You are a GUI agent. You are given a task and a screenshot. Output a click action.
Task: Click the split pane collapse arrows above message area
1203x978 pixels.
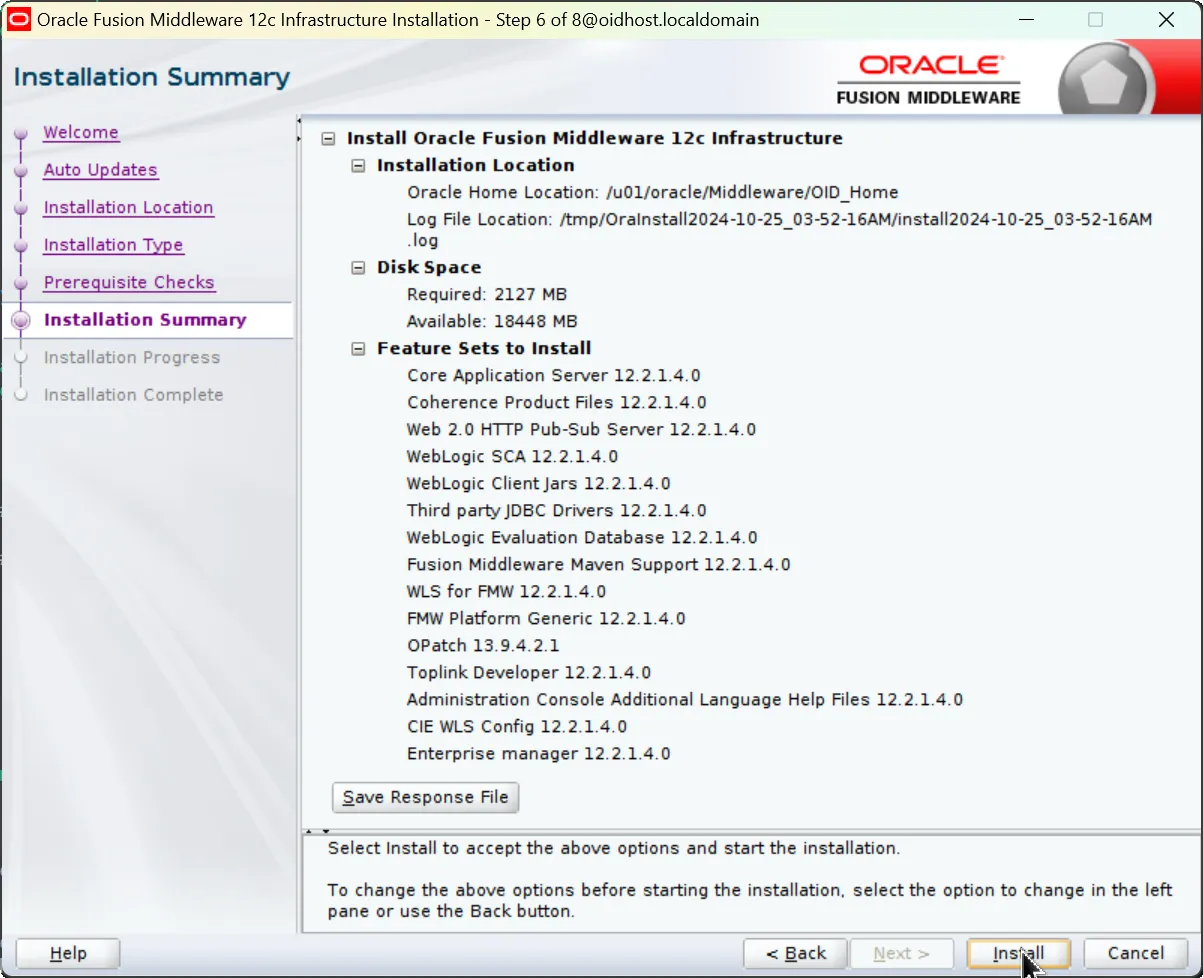(x=317, y=831)
